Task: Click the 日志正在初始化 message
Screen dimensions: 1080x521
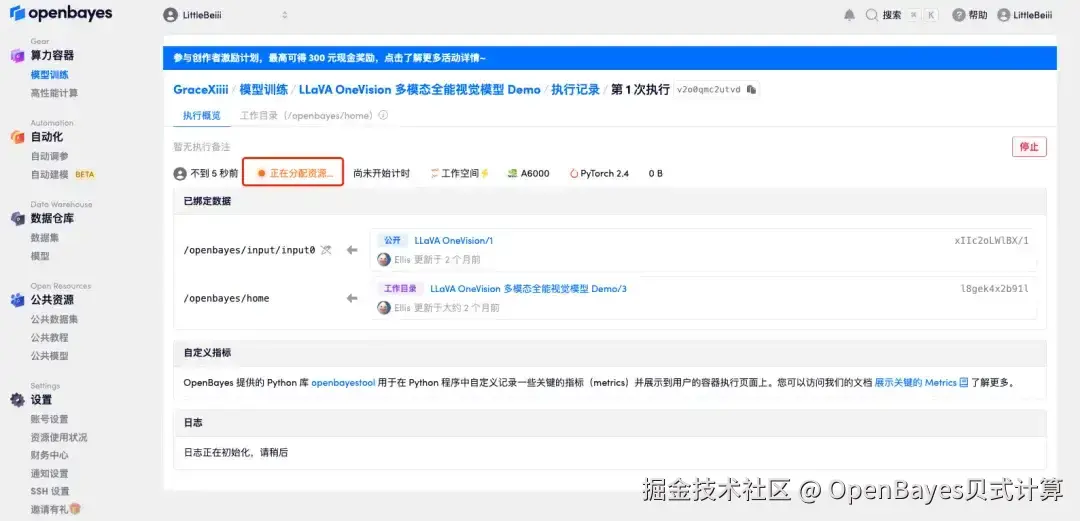Action: click(236, 453)
